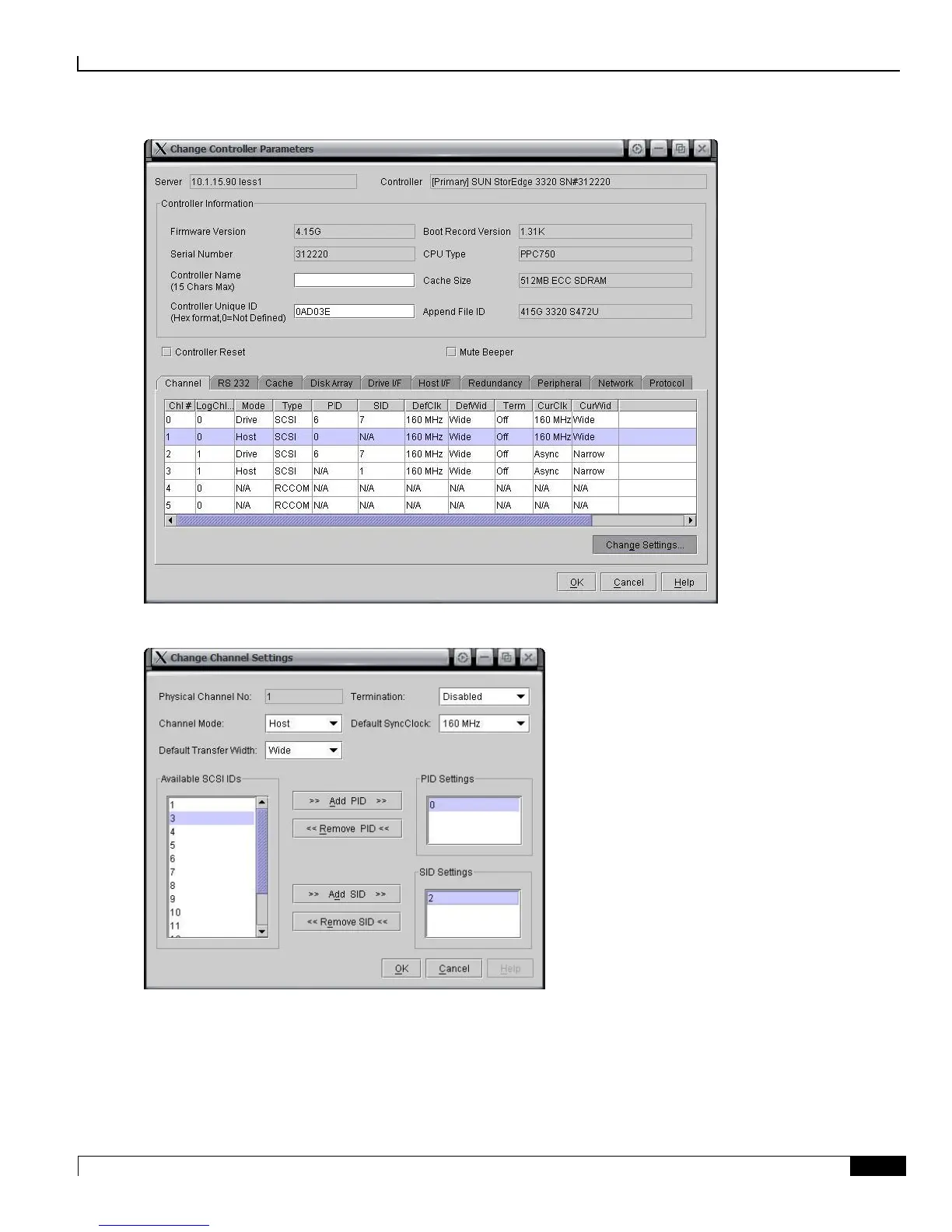Switch to the Drive I/F tab
The image size is (952, 1232).
click(x=384, y=383)
